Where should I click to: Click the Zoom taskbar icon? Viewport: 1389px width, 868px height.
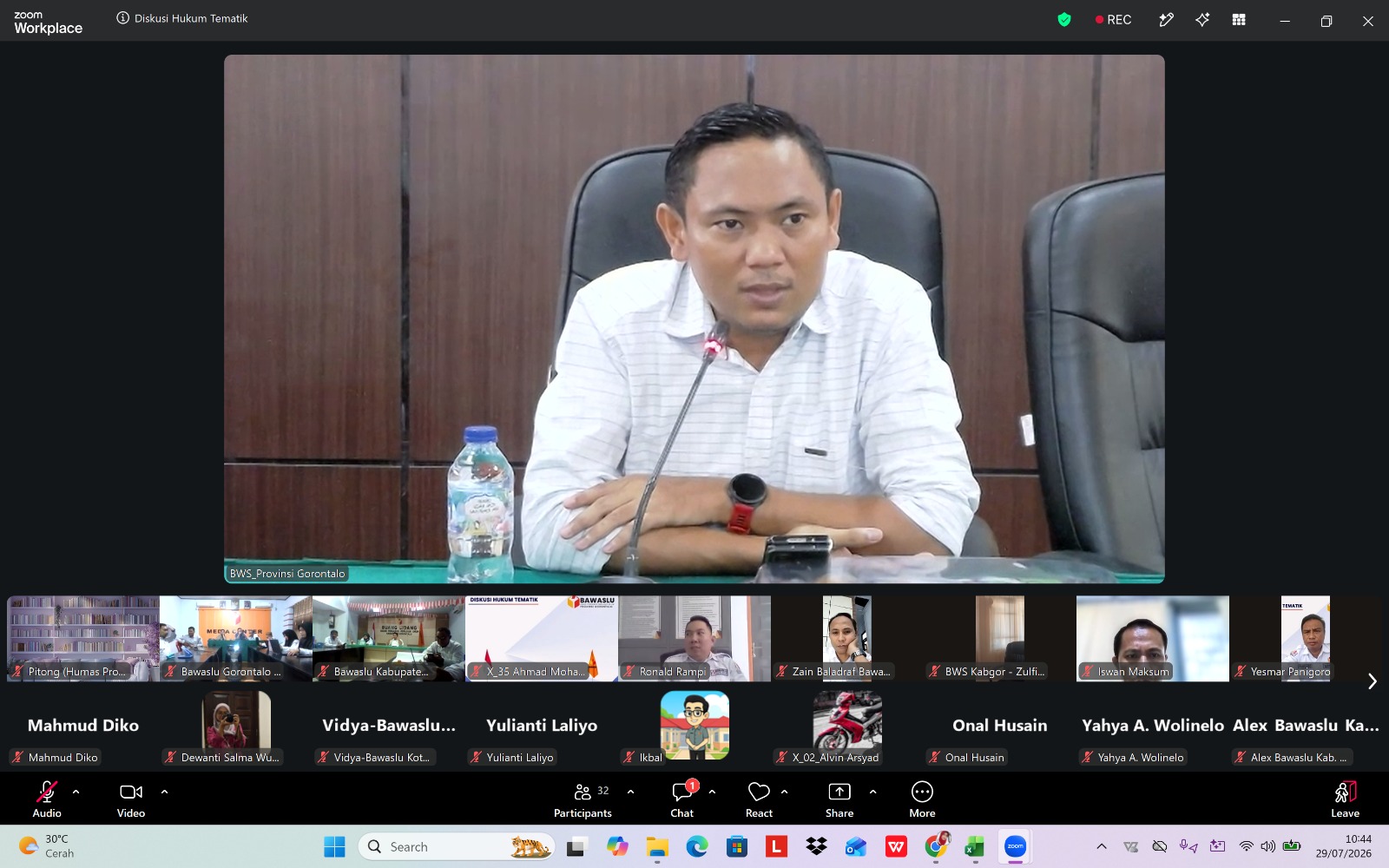click(x=1015, y=846)
